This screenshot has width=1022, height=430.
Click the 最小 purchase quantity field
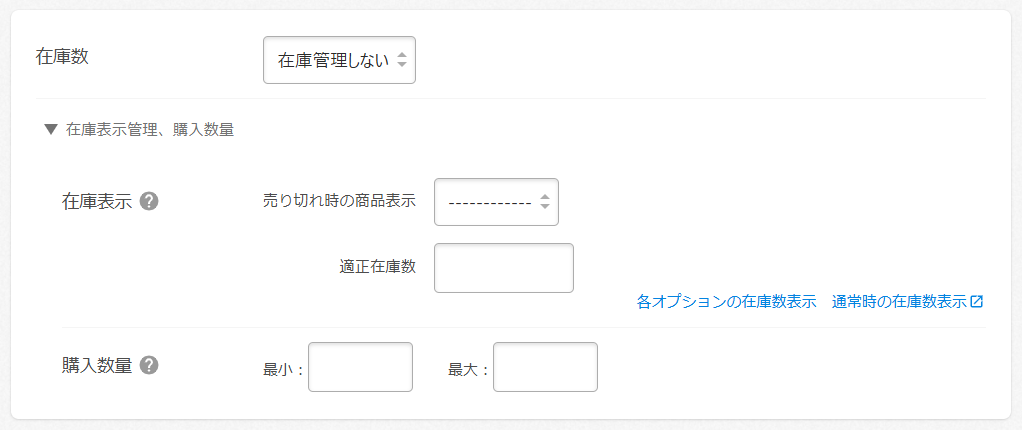pos(360,367)
